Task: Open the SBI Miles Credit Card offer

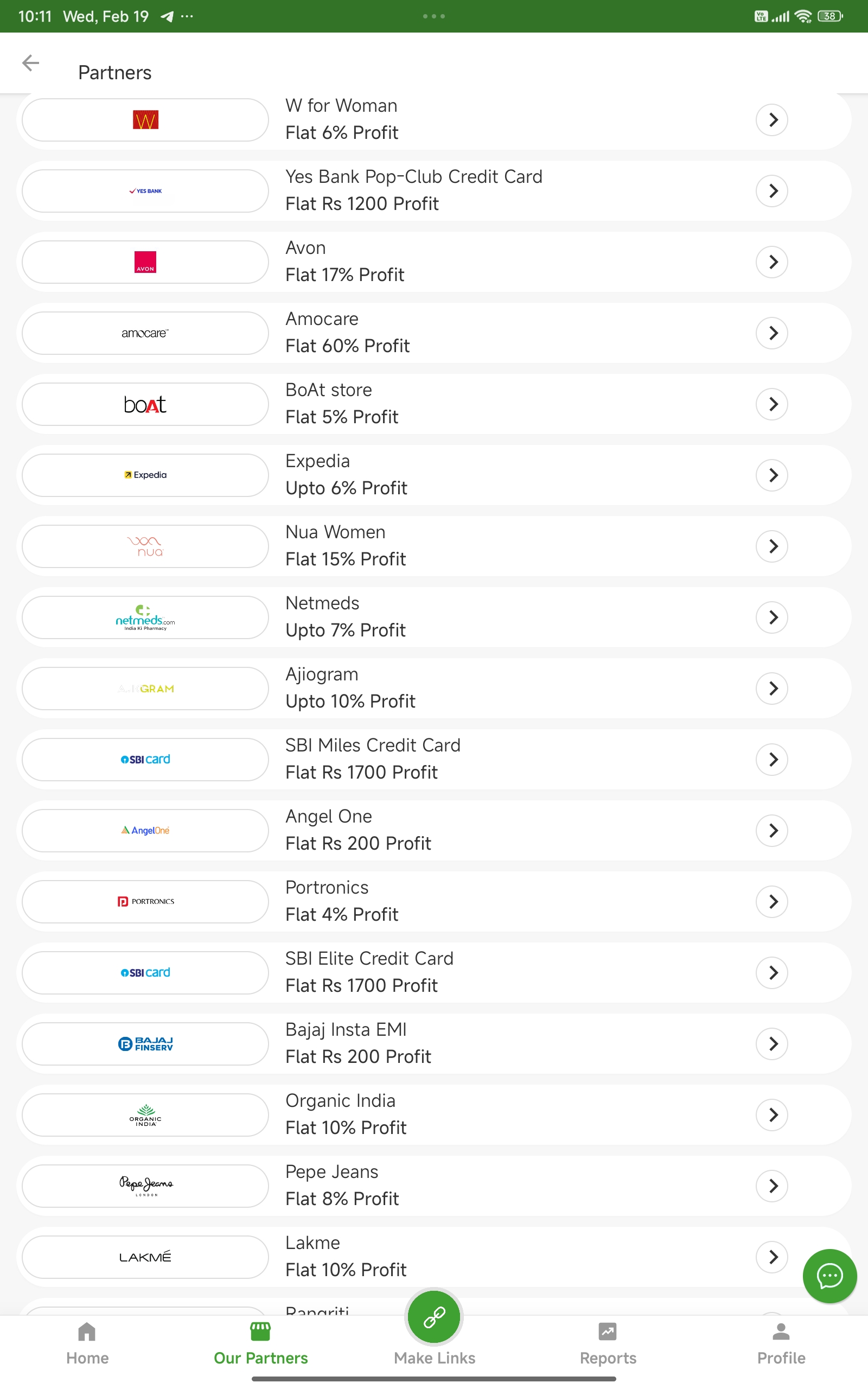Action: point(373,759)
